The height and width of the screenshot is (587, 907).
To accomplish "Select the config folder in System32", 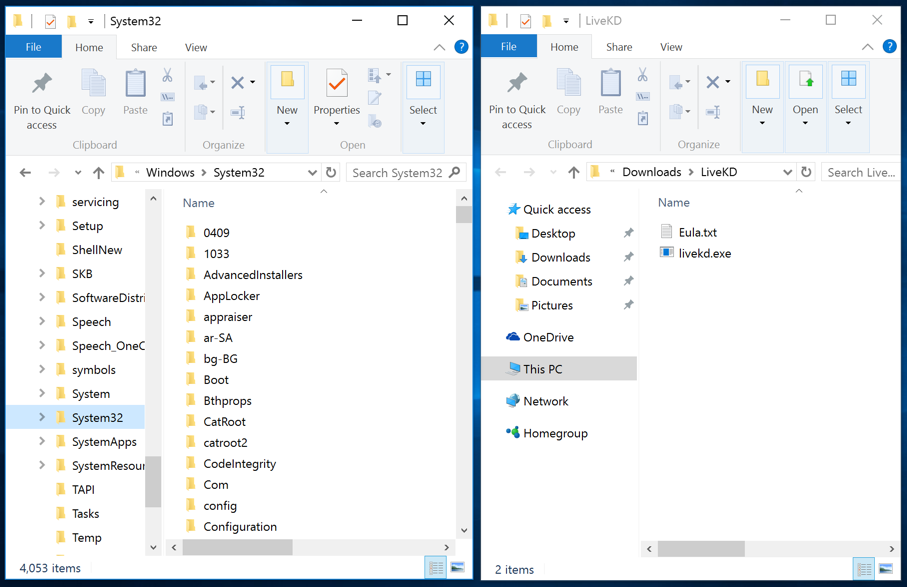I will pyautogui.click(x=212, y=506).
